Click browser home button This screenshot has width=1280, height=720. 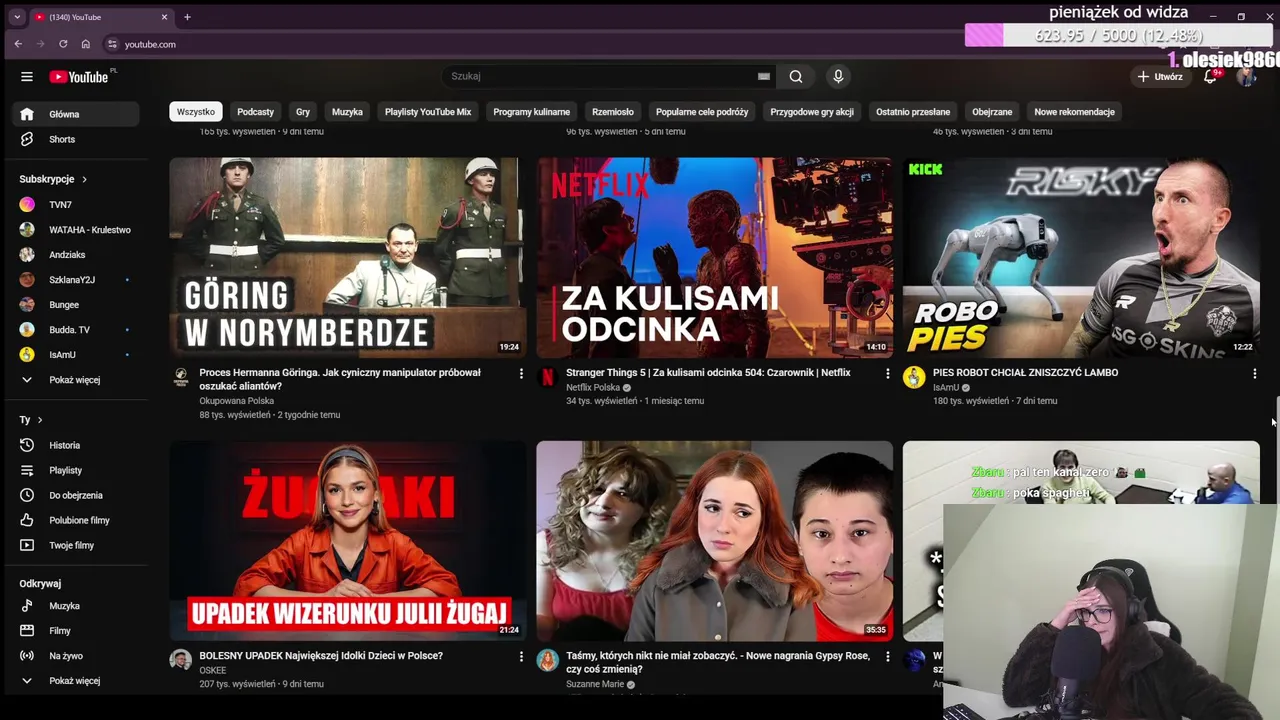pyautogui.click(x=86, y=44)
